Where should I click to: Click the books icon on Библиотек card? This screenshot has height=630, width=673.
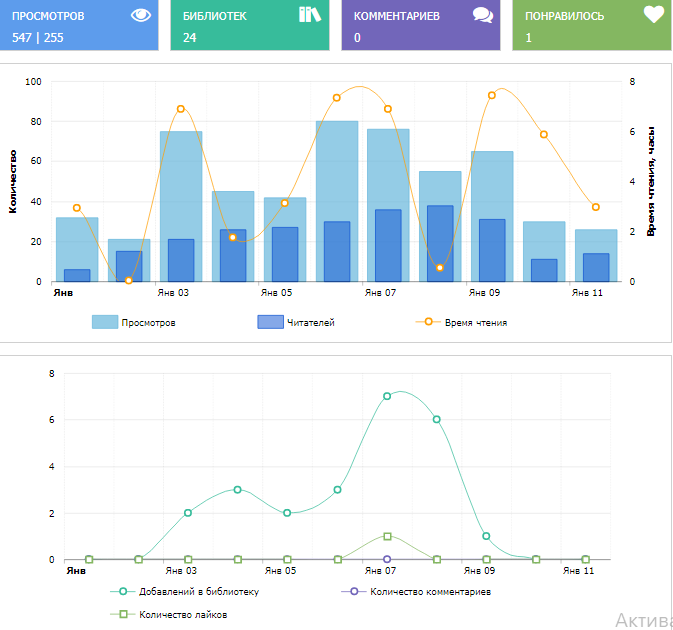[310, 14]
